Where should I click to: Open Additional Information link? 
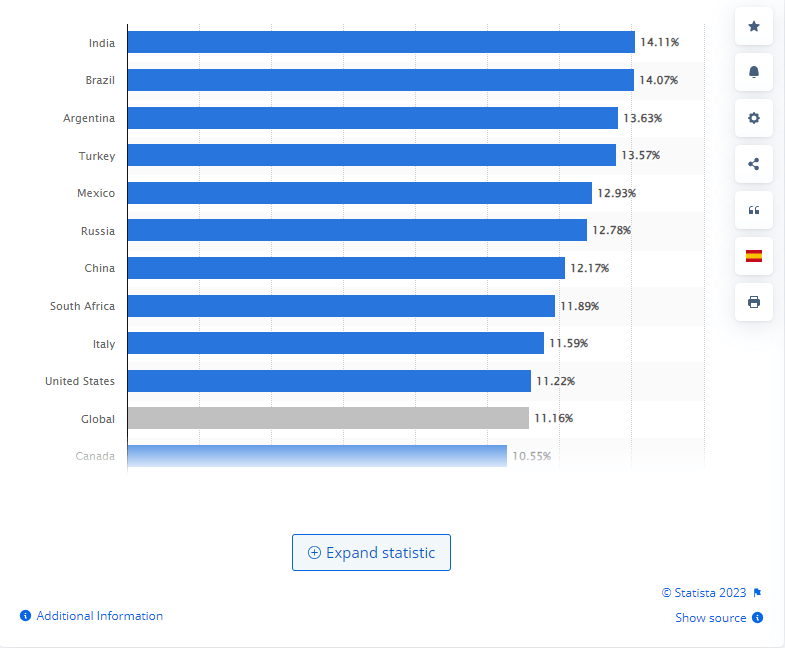click(99, 616)
